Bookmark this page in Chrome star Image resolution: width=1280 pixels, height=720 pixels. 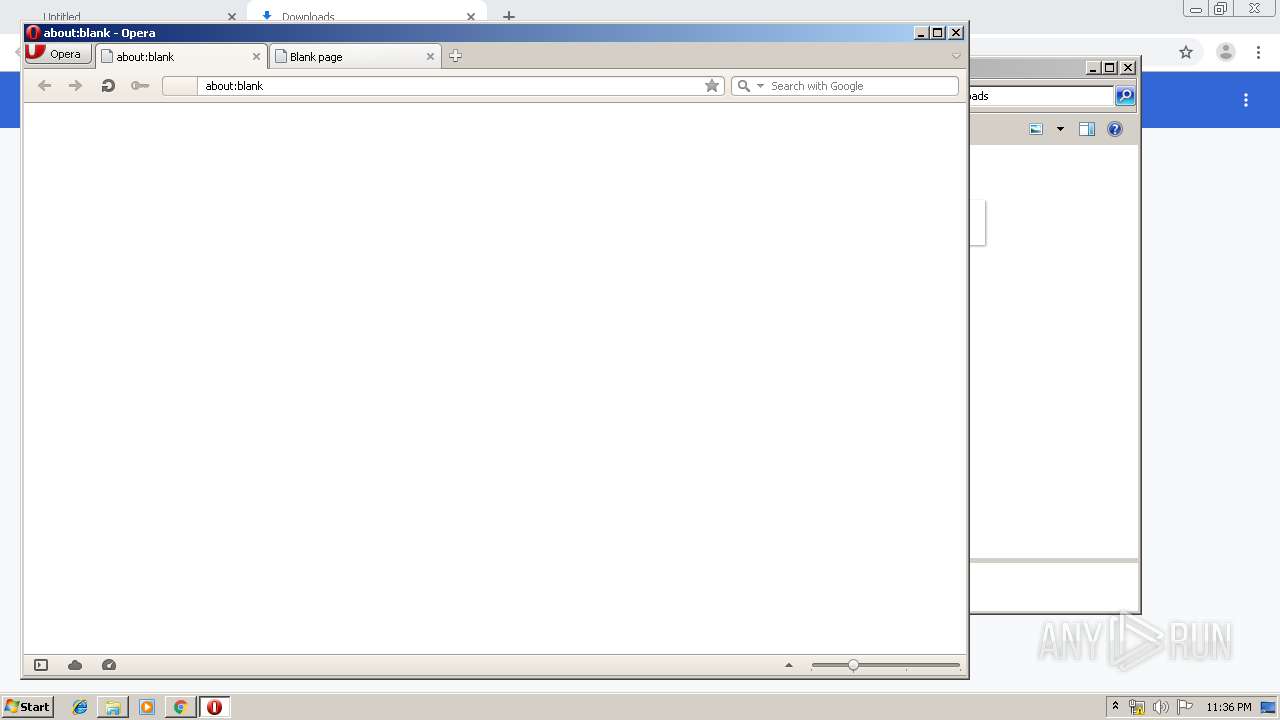pyautogui.click(x=1186, y=52)
